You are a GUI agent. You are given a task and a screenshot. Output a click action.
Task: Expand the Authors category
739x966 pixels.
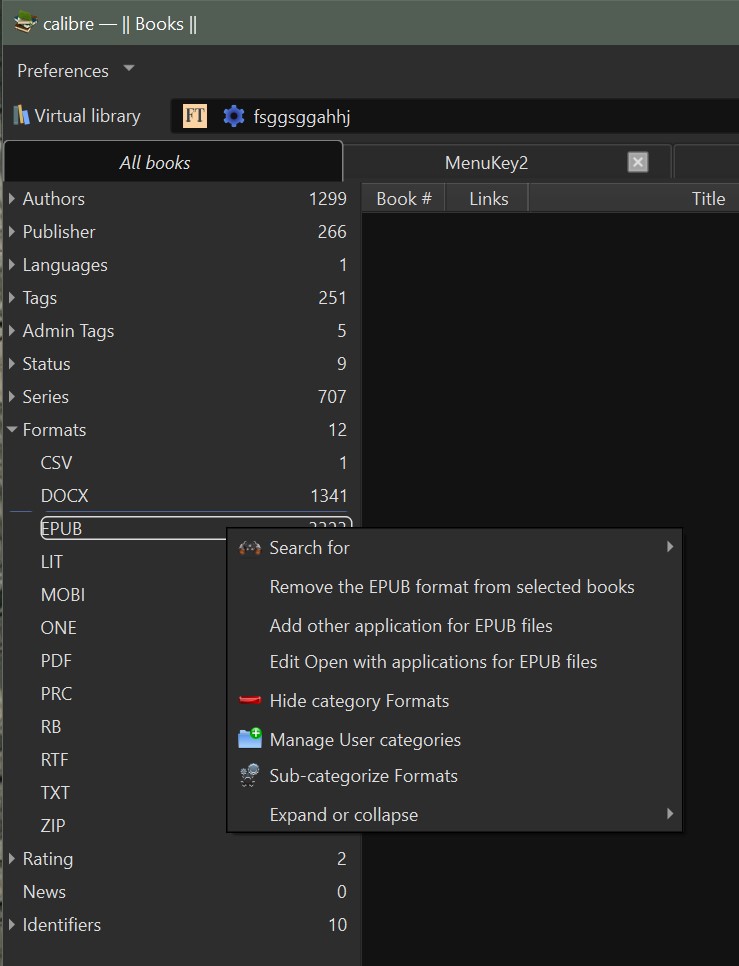click(12, 199)
